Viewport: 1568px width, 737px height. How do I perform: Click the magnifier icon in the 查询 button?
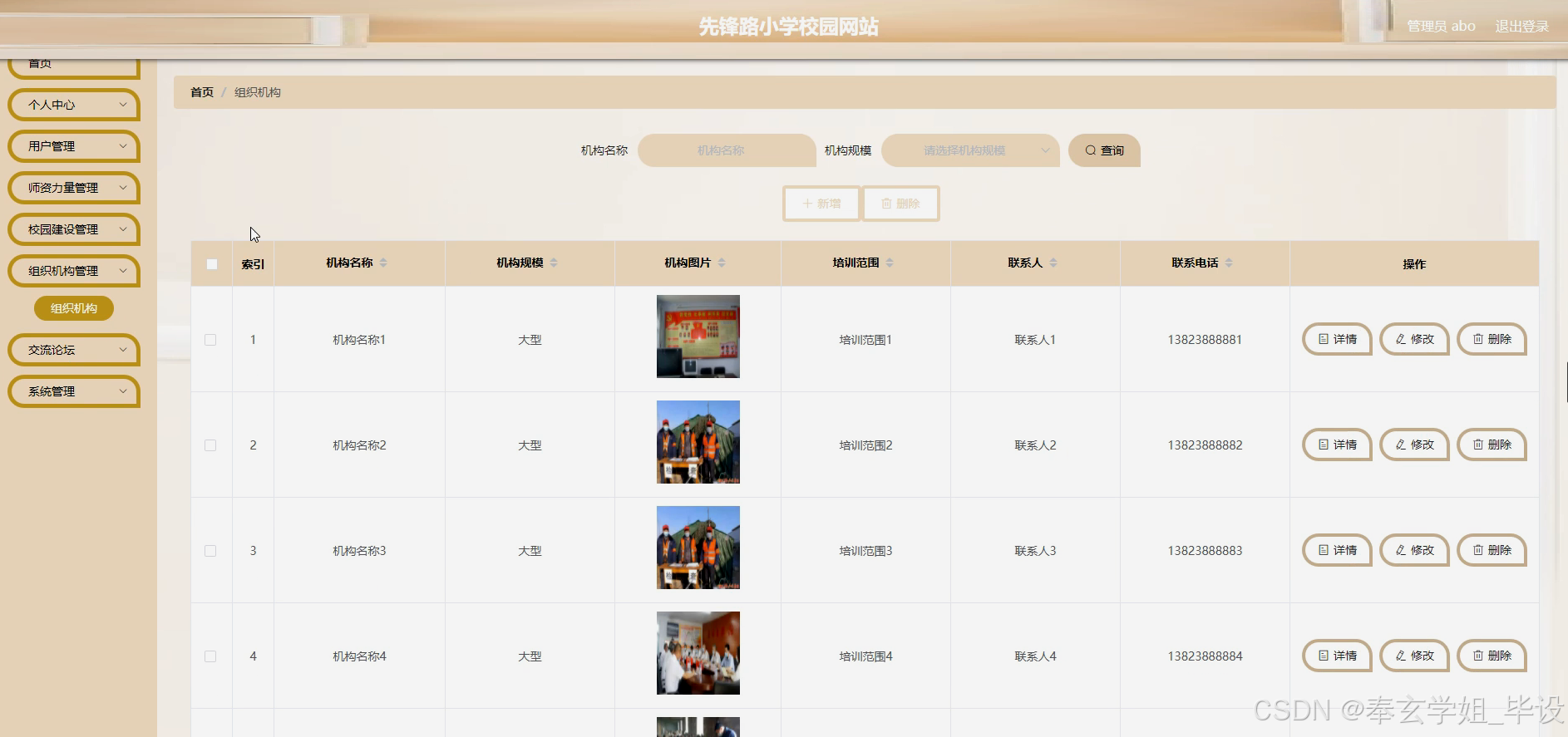pos(1090,150)
